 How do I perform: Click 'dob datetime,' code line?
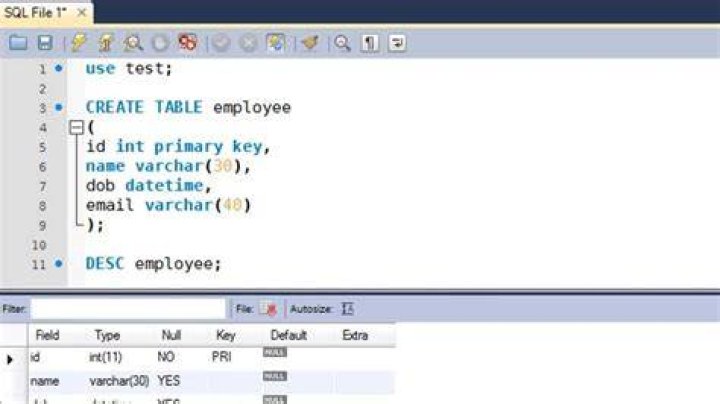point(149,185)
